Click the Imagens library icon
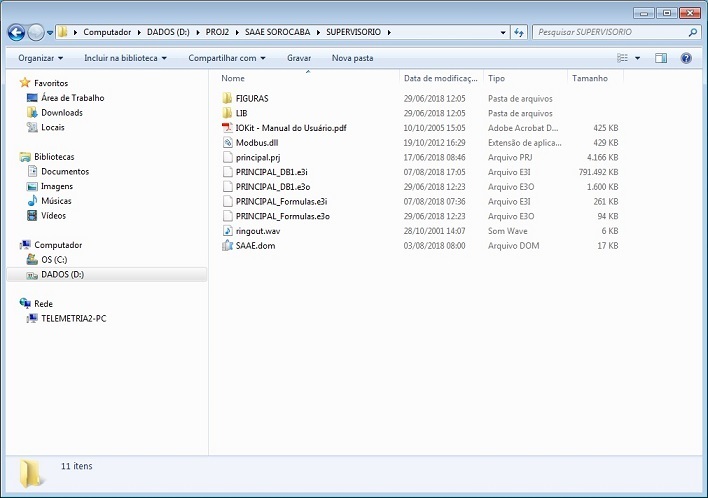 tap(32, 186)
